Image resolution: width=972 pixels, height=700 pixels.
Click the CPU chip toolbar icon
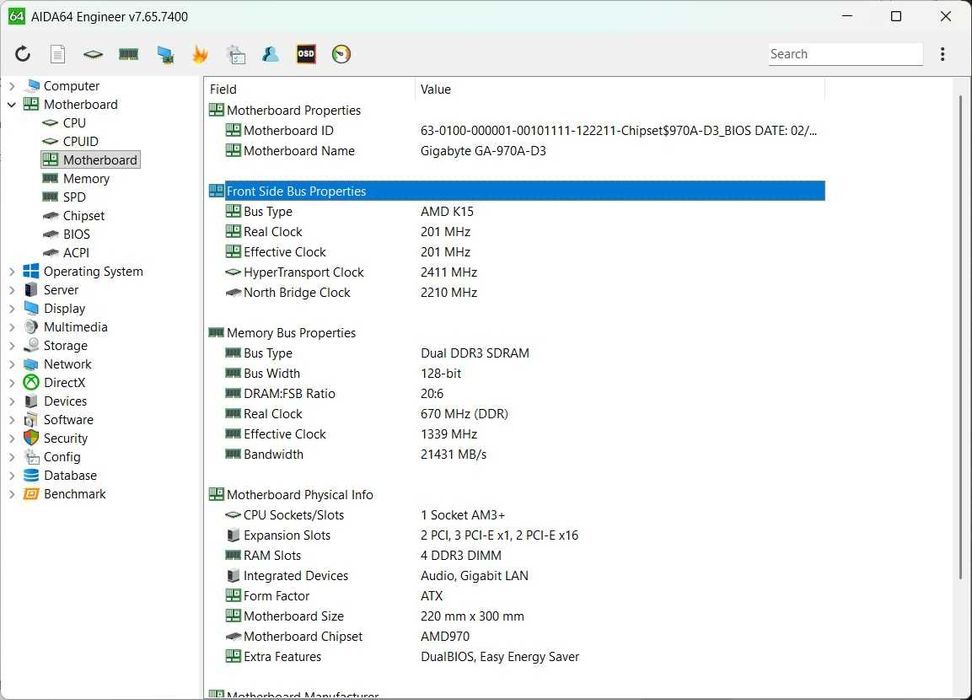pos(93,54)
